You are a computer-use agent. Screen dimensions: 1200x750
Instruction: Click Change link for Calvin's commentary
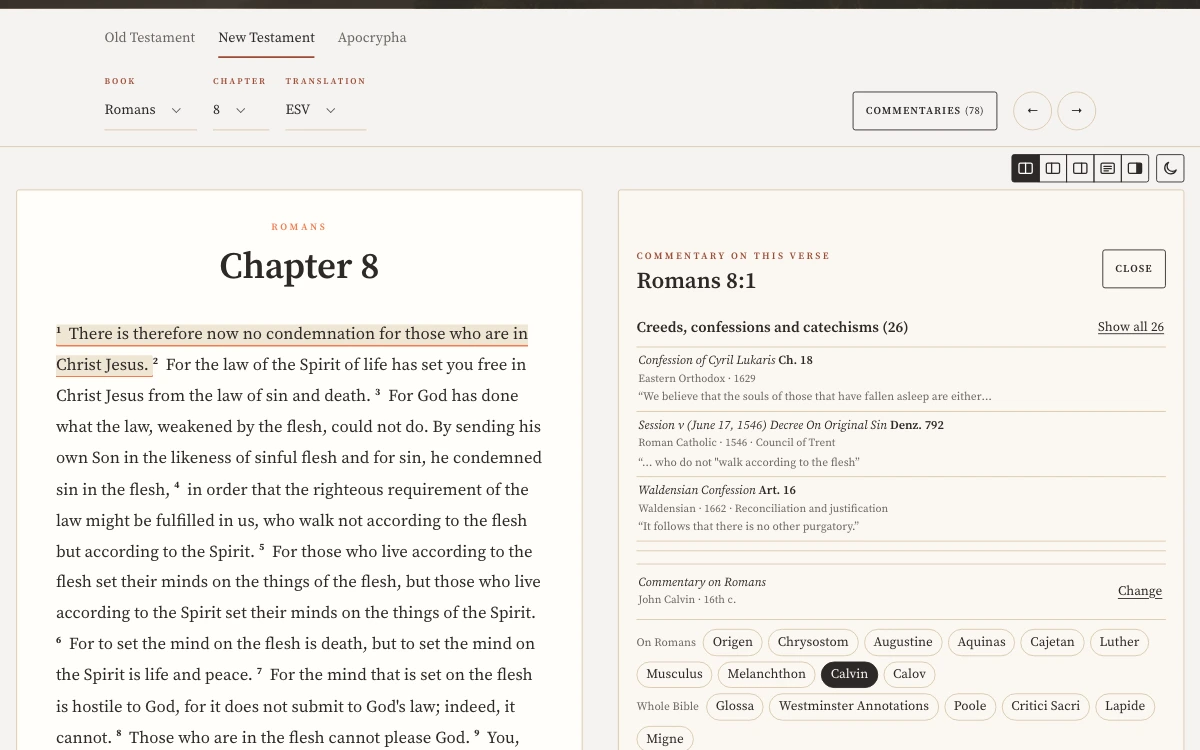pos(1140,591)
